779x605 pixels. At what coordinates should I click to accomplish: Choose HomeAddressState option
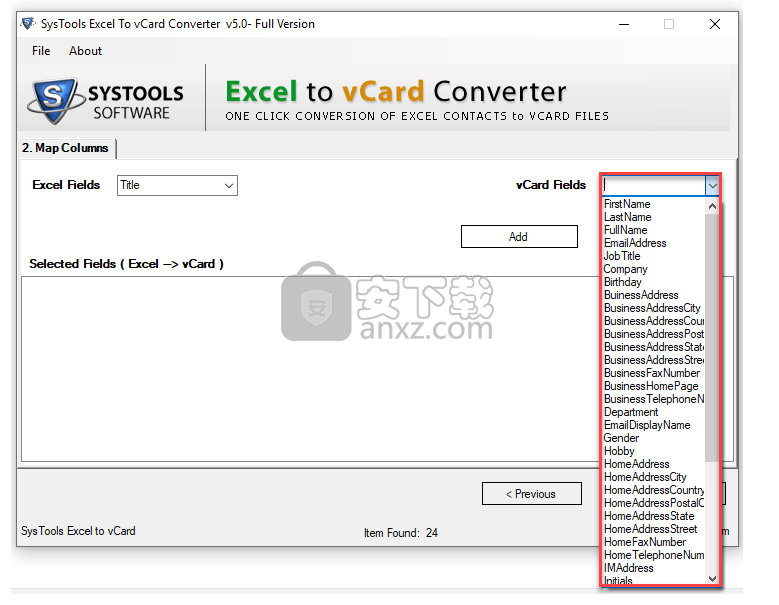649,516
